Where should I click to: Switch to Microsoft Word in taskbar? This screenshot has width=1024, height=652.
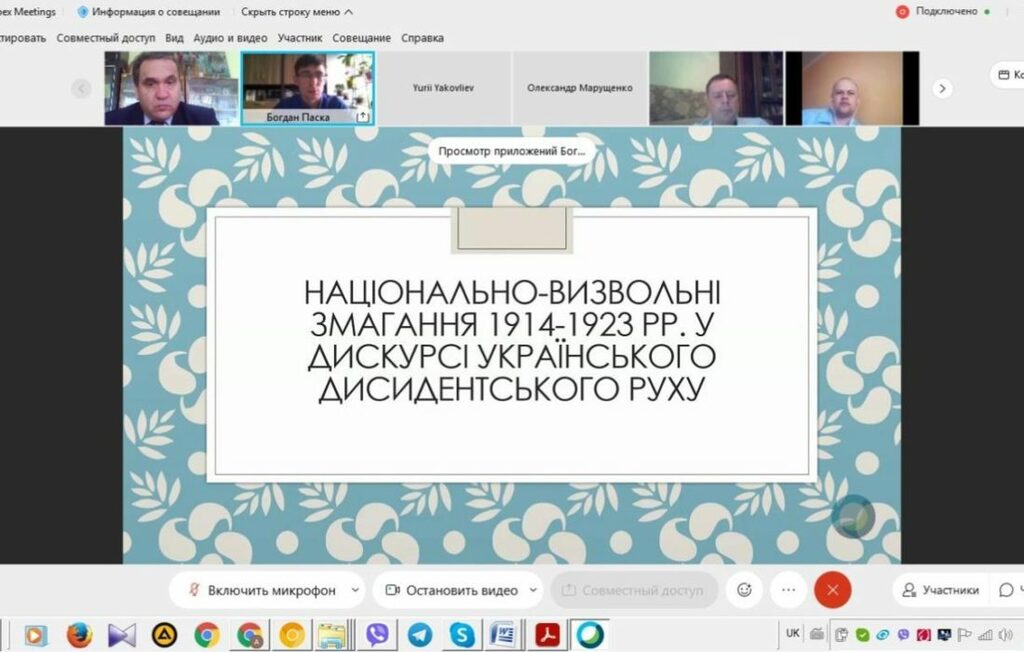pyautogui.click(x=504, y=634)
